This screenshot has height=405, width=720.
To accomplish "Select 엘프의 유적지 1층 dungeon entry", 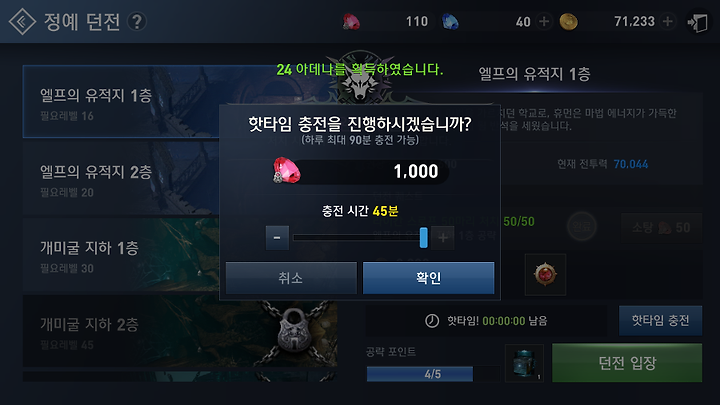I will coord(121,101).
